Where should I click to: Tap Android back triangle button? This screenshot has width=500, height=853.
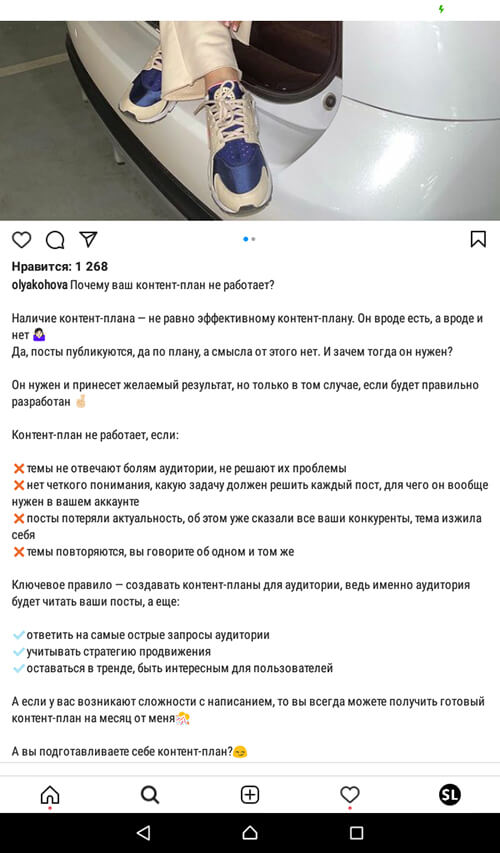[x=143, y=832]
